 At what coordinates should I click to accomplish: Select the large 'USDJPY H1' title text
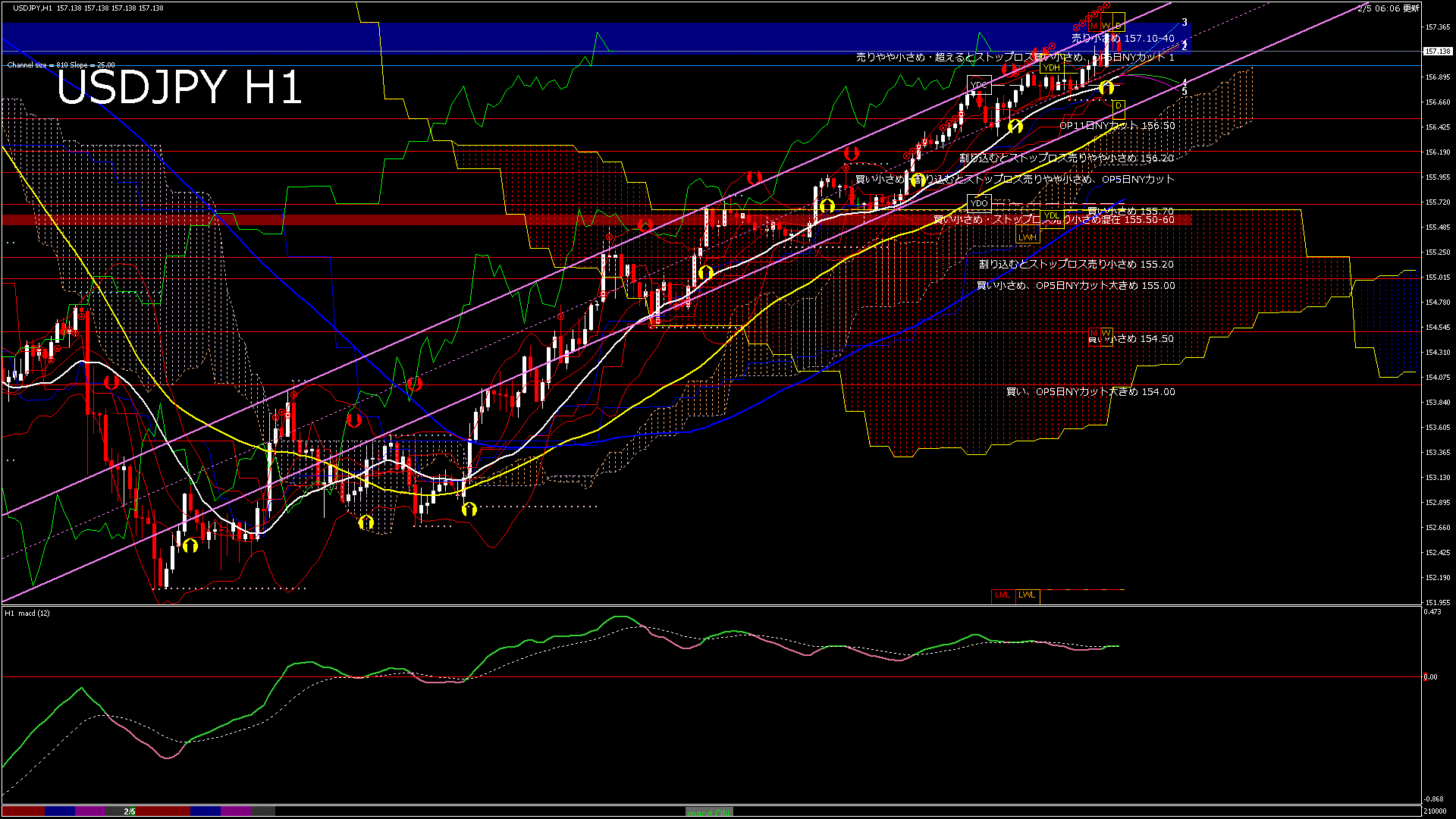click(179, 88)
